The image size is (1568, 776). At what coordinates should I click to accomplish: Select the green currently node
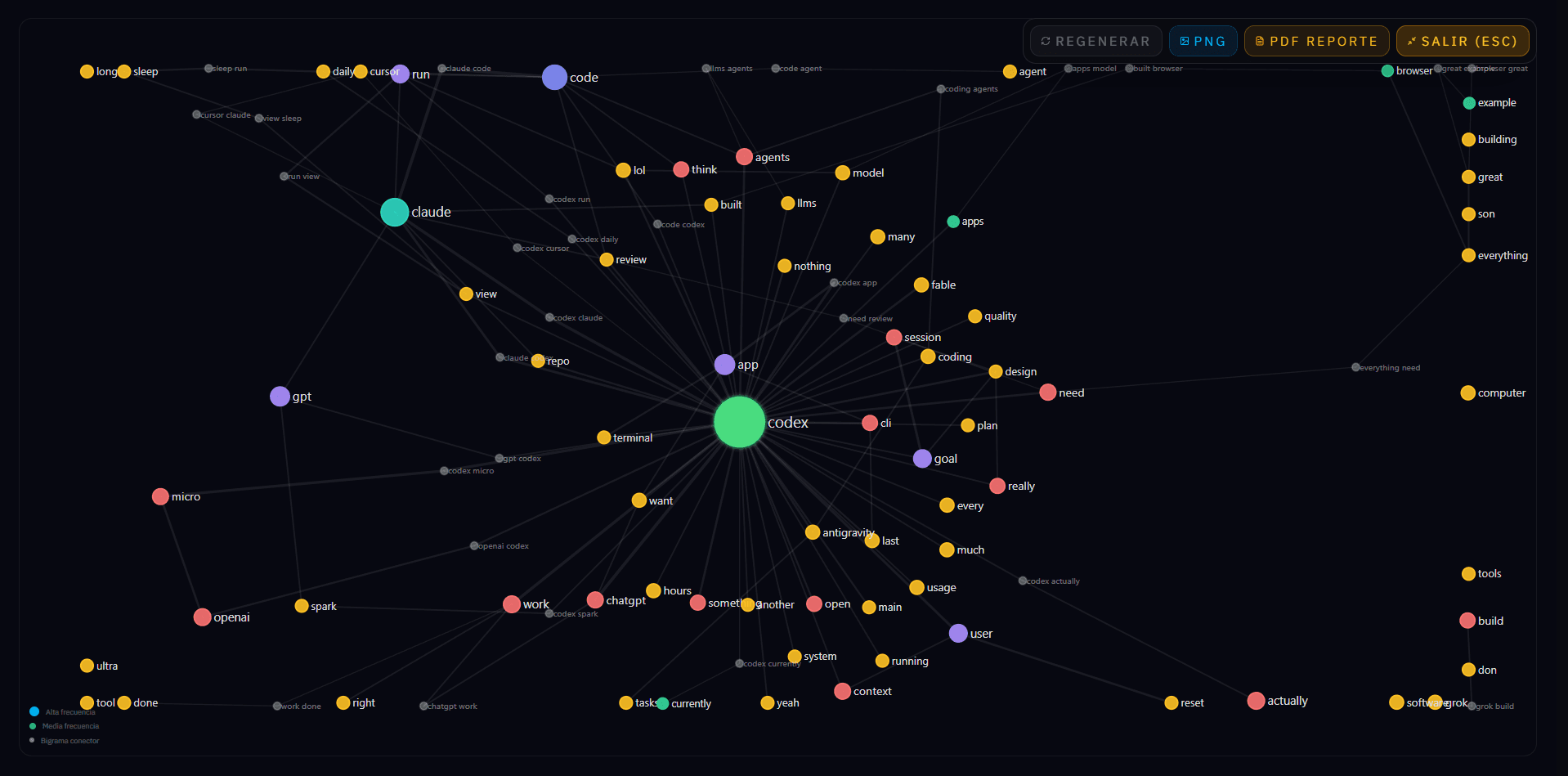point(663,703)
